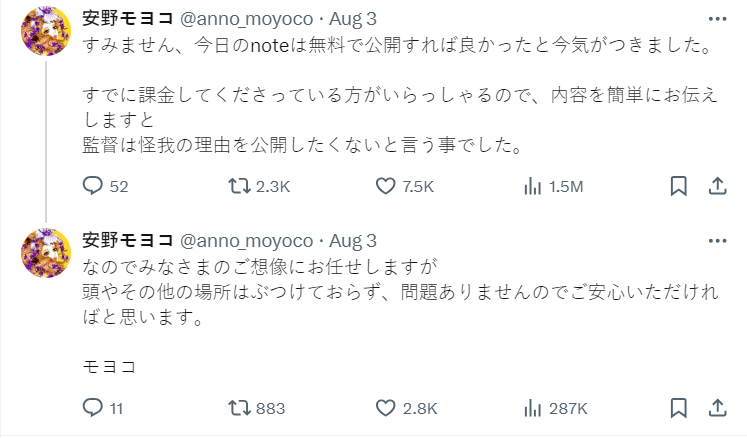Retweet the second tweet with 883 reposts
Viewport: 747px width, 438px height.
(x=240, y=408)
